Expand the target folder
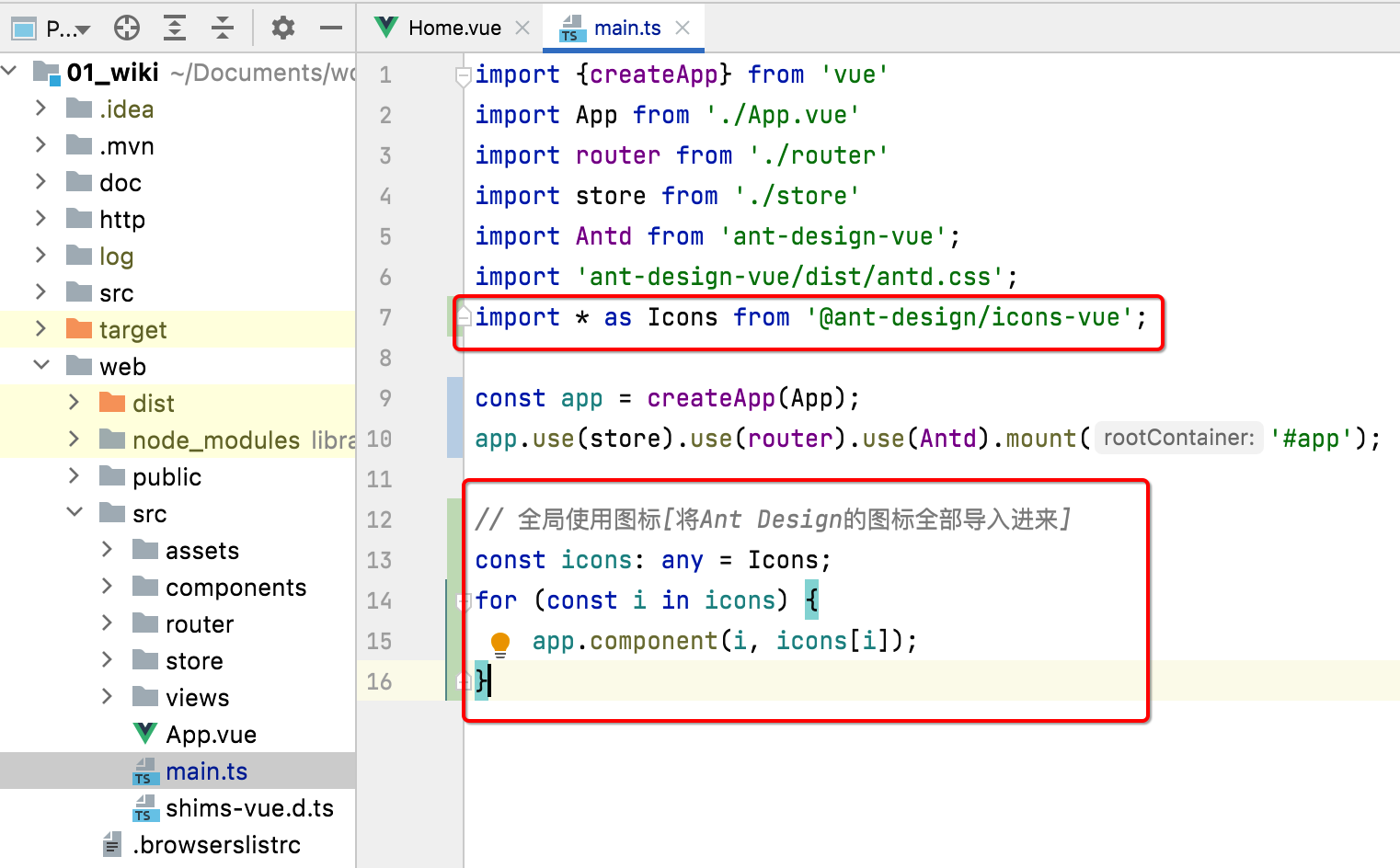This screenshot has width=1400, height=868. 40,328
